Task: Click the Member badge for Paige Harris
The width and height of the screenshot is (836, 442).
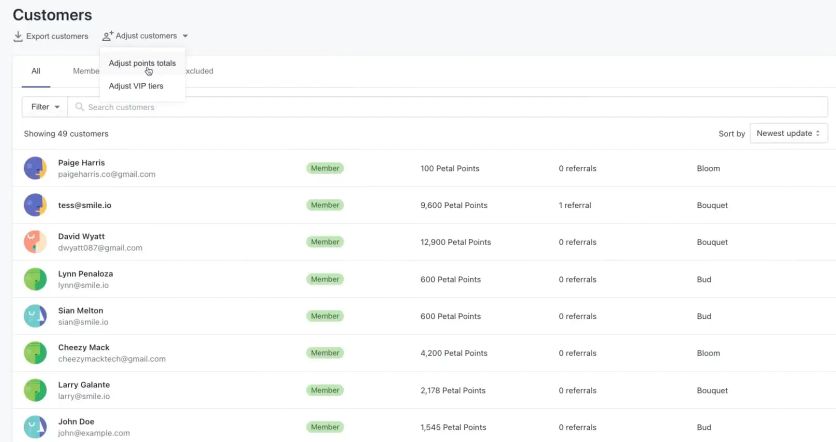Action: 325,168
